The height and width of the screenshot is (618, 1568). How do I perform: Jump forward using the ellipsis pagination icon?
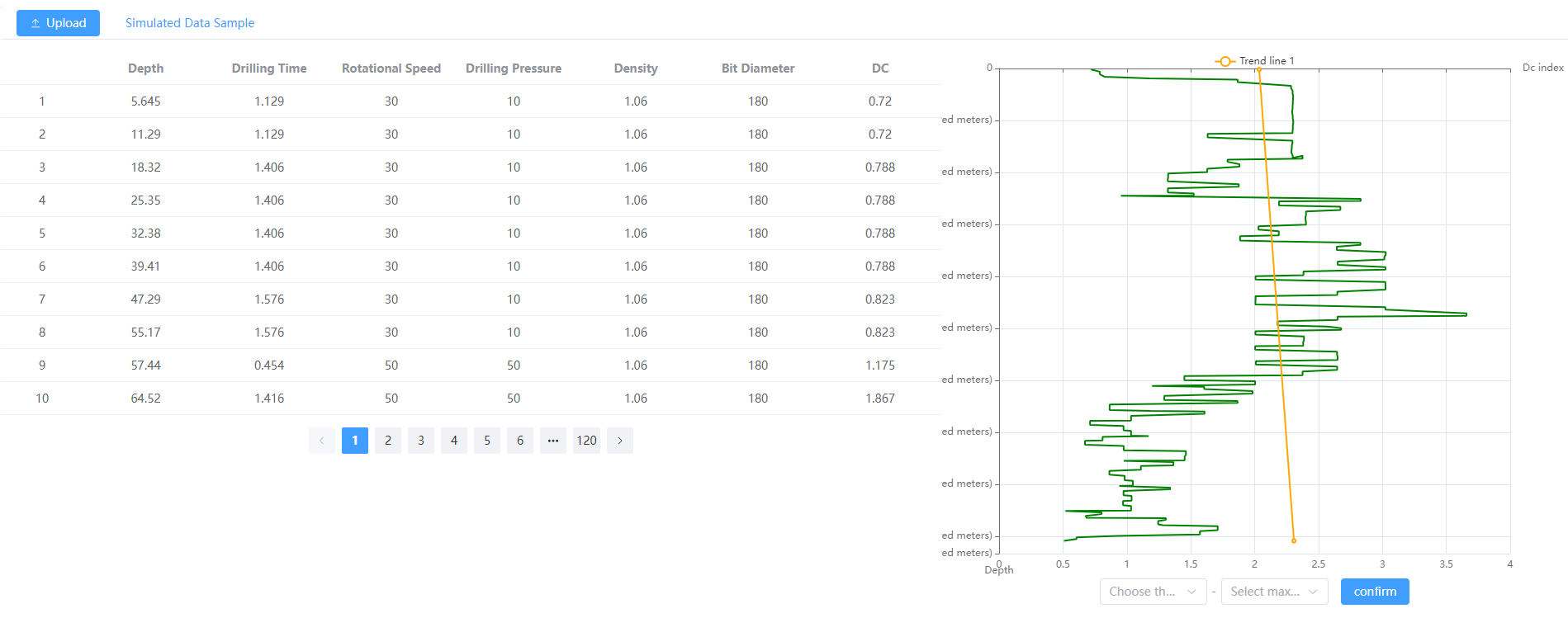(x=553, y=441)
